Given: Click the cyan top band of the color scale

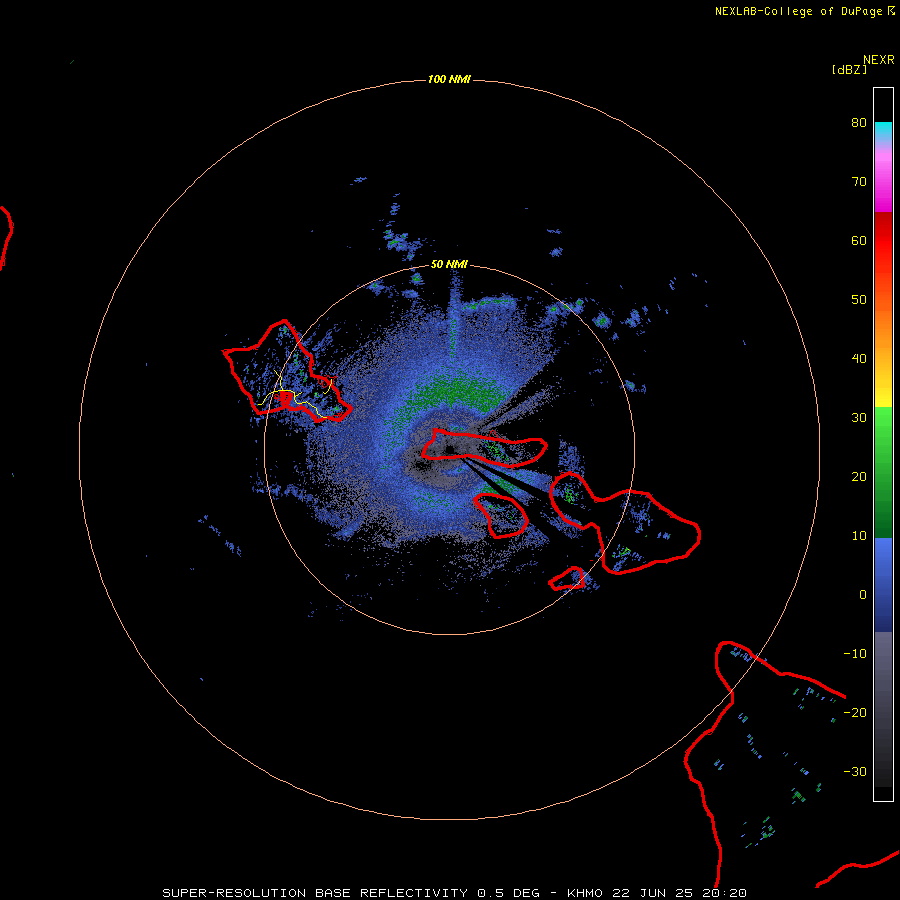Looking at the screenshot, I should click(x=883, y=127).
